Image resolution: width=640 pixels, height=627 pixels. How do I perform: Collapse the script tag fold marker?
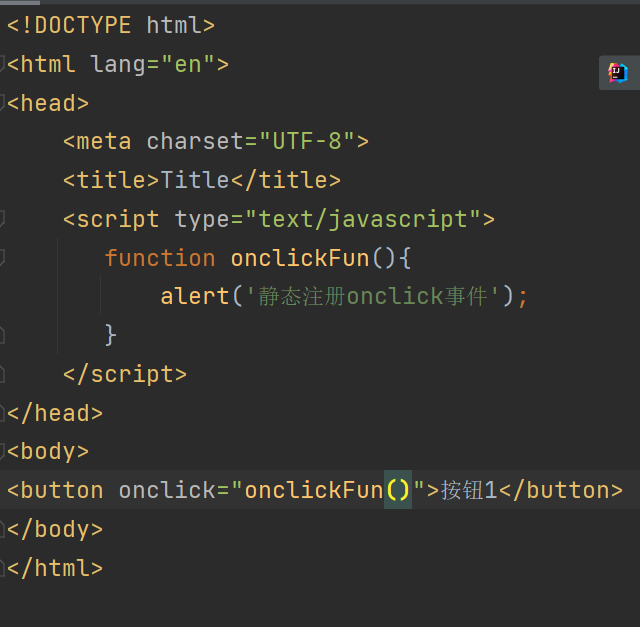coord(3,219)
